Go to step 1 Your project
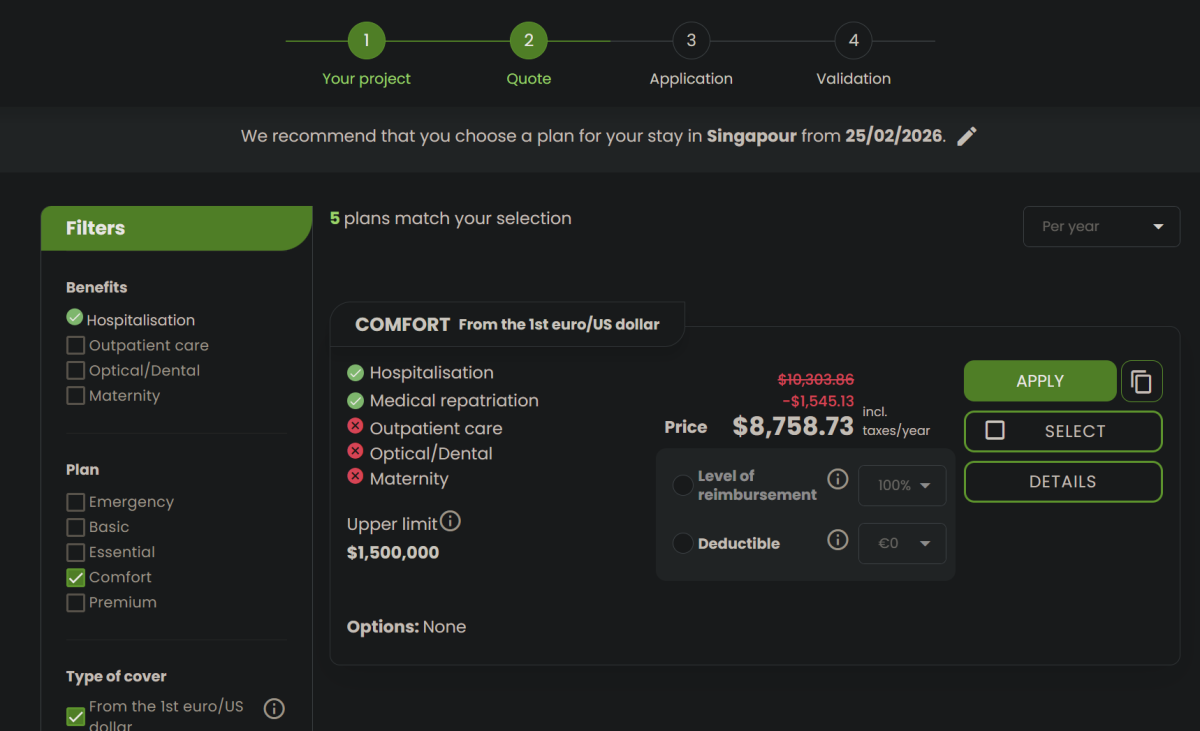Screen dimensions: 1200x731 [366, 41]
